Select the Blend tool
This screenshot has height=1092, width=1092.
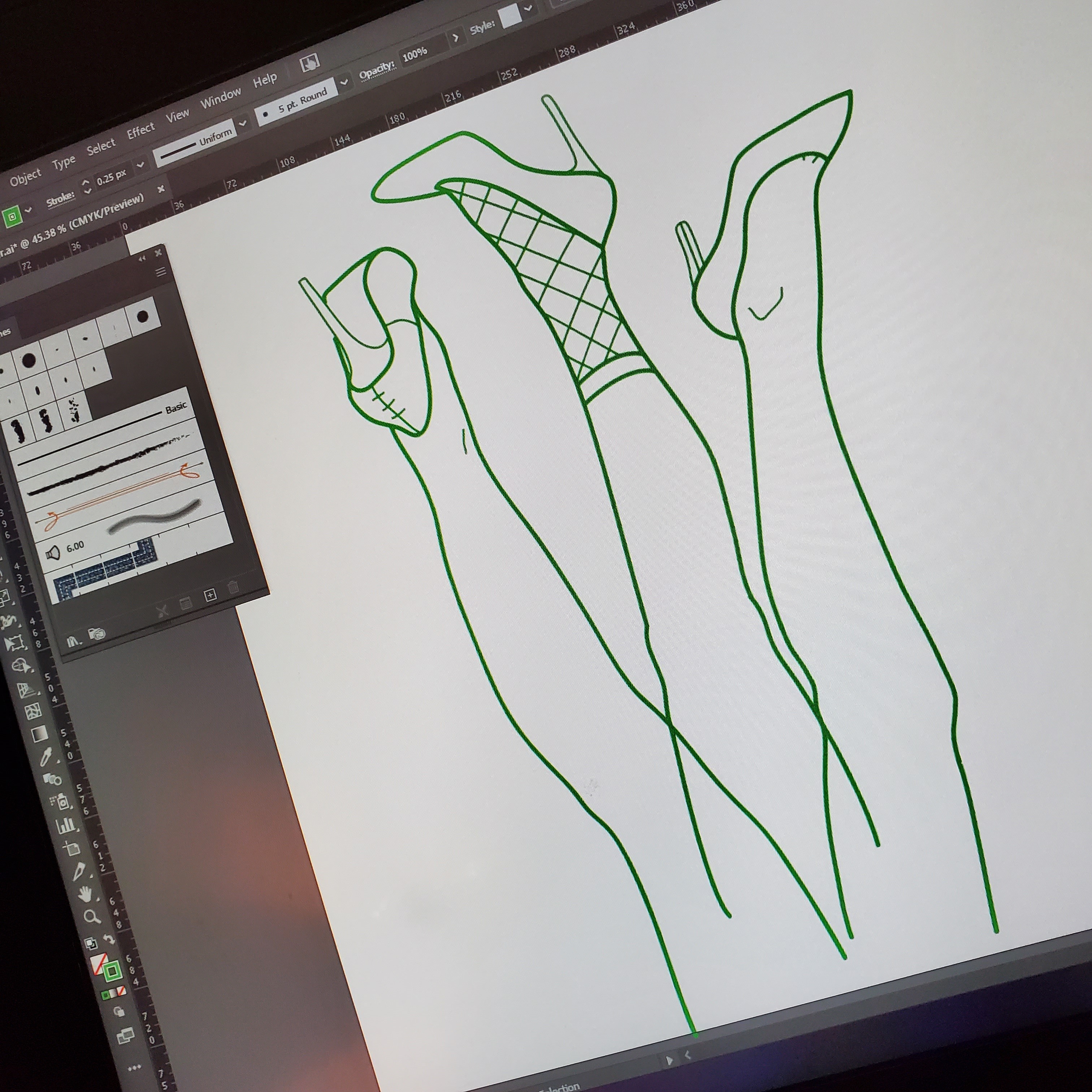point(53,779)
